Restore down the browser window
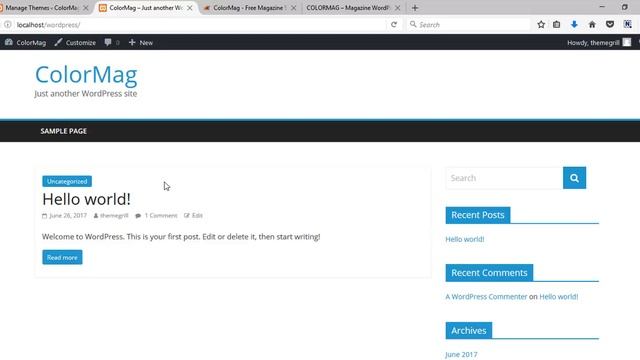The image size is (640, 360). click(624, 7)
